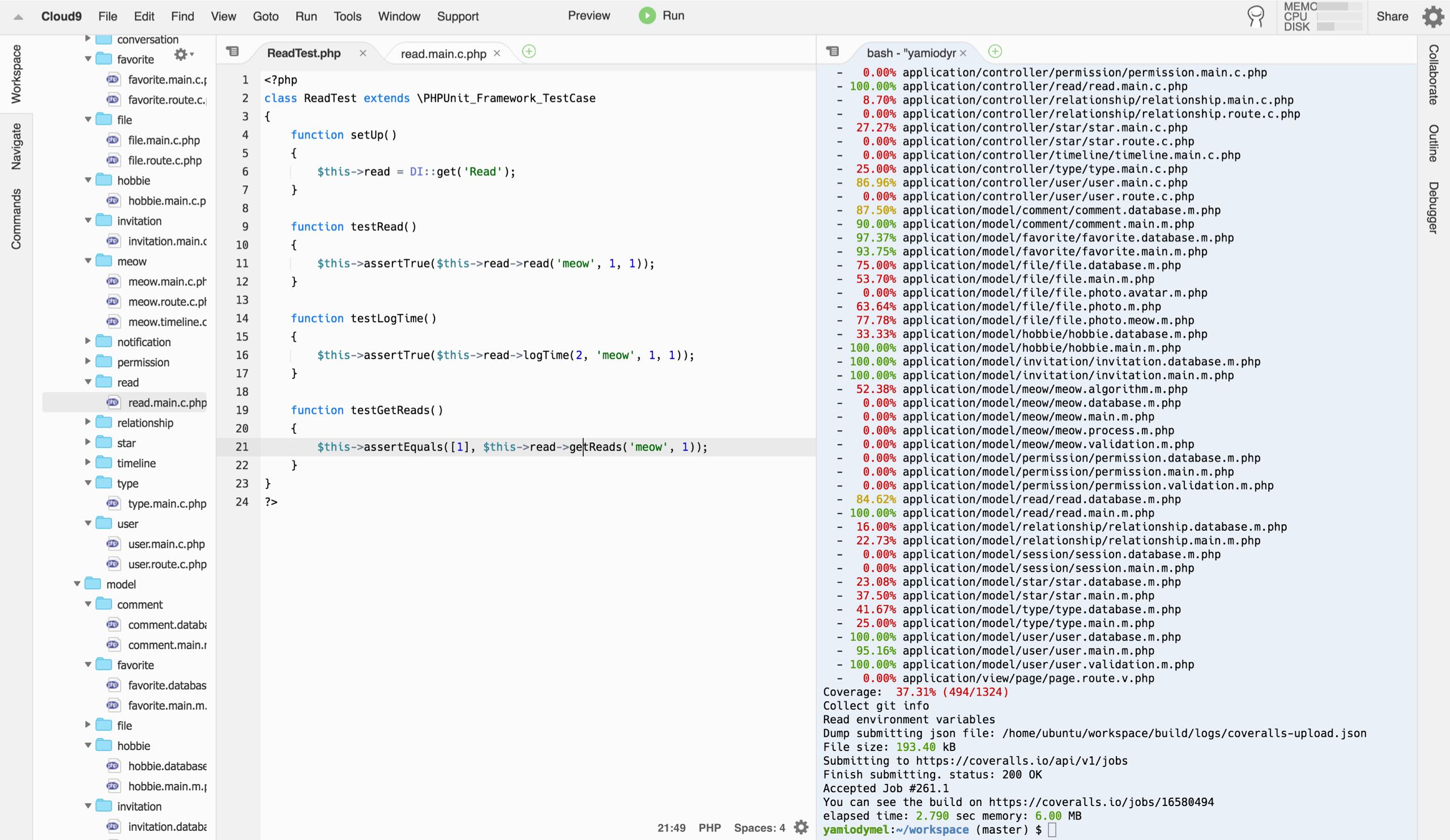Switch to the read.main.c.php tab
1450x840 pixels.
[x=443, y=53]
